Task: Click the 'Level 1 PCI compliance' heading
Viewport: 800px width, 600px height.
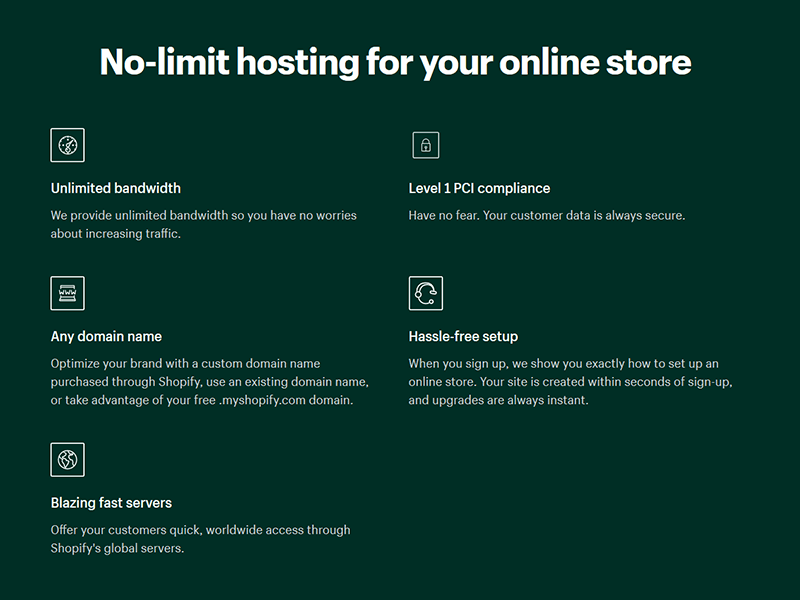Action: 479,188
